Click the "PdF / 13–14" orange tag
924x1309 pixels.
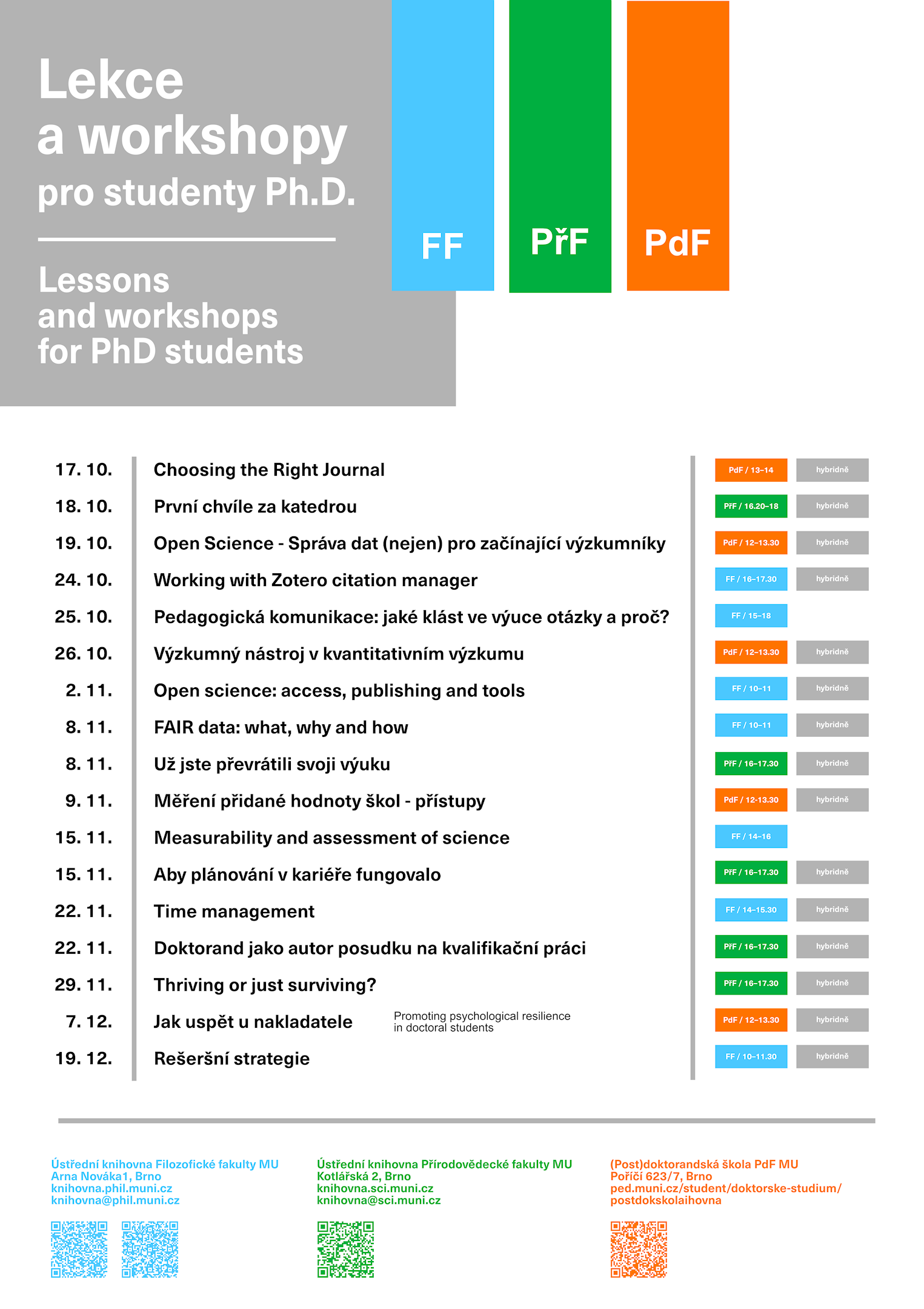click(751, 470)
